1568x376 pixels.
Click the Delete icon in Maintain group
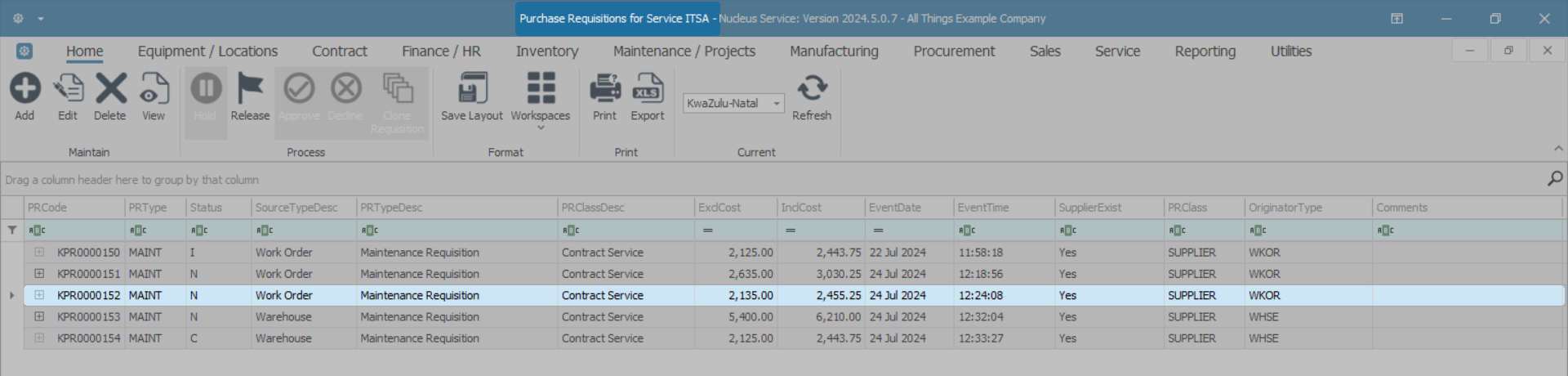click(x=110, y=88)
